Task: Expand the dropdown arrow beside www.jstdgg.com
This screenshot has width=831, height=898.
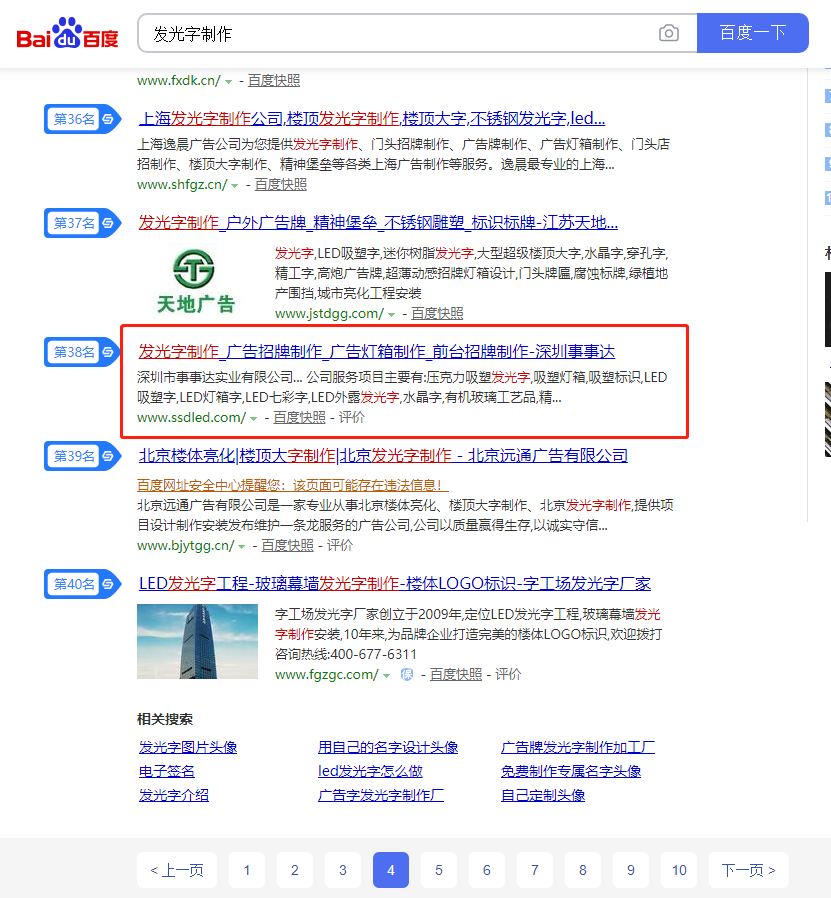Action: (391, 314)
